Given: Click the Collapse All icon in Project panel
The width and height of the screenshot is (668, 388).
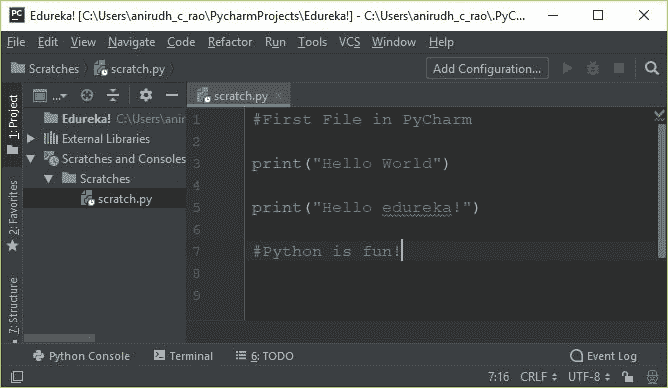Looking at the screenshot, I should 112,95.
